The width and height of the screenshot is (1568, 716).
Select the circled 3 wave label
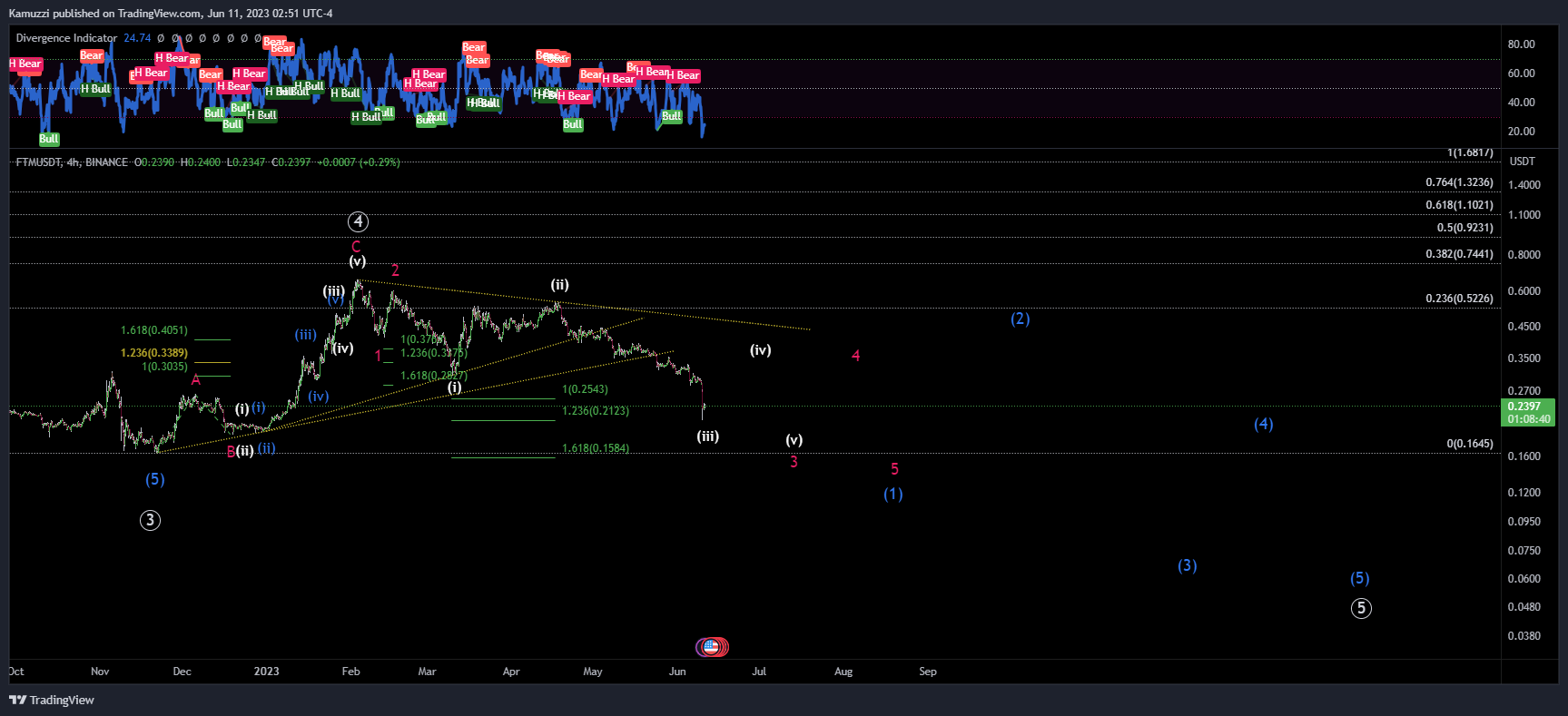coord(150,520)
